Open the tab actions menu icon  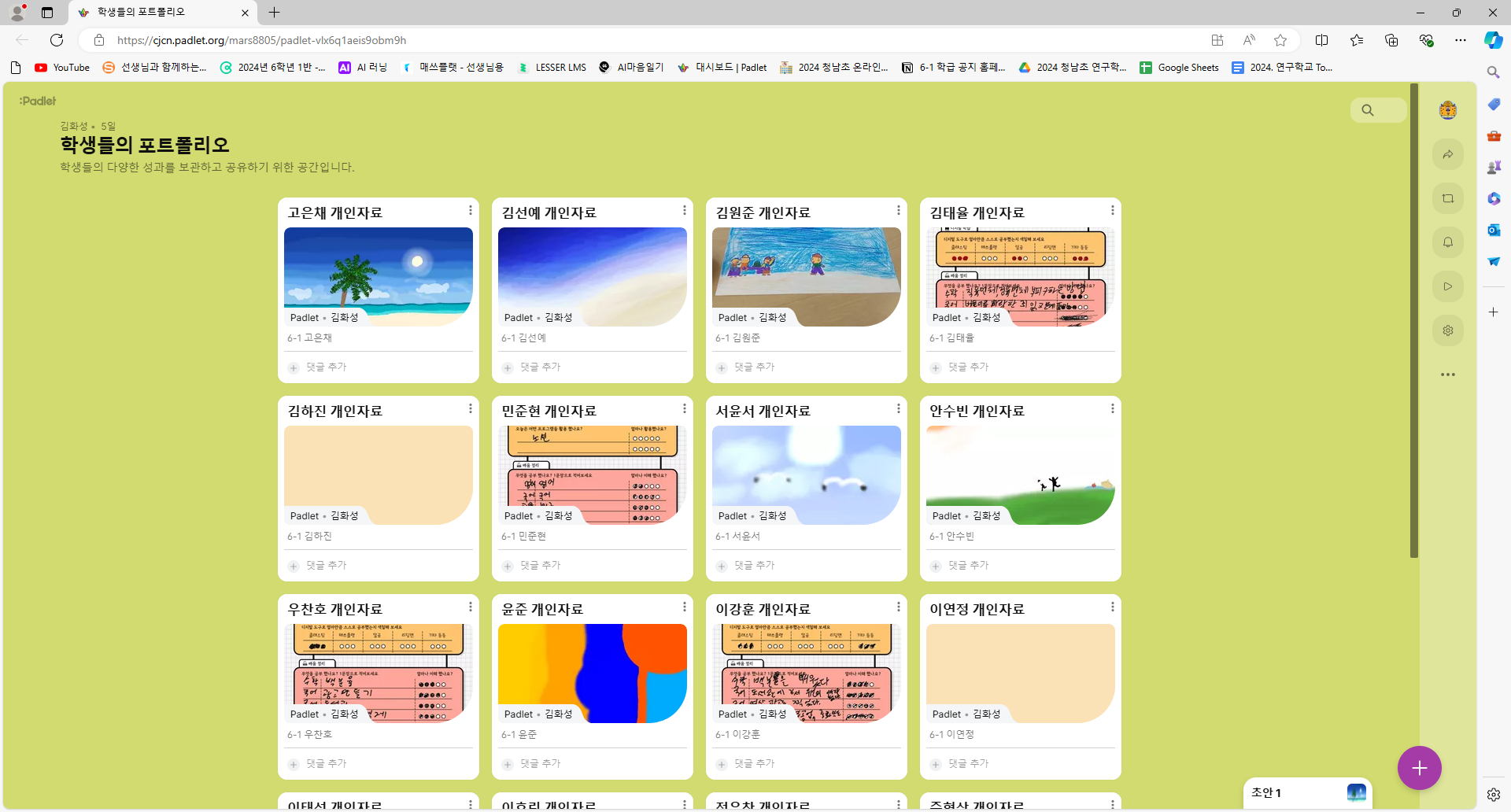pos(47,13)
